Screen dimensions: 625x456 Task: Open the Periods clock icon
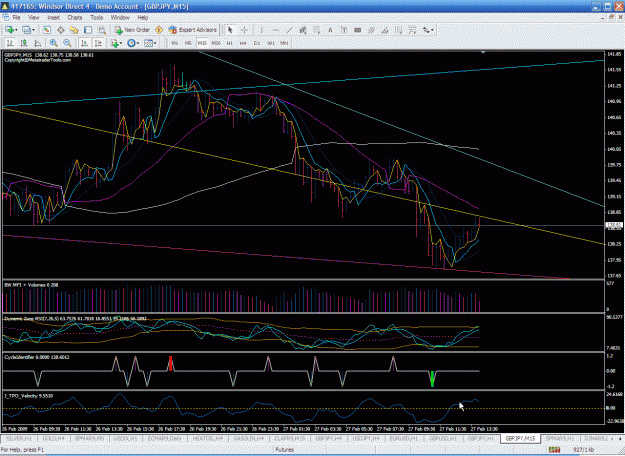[131, 43]
